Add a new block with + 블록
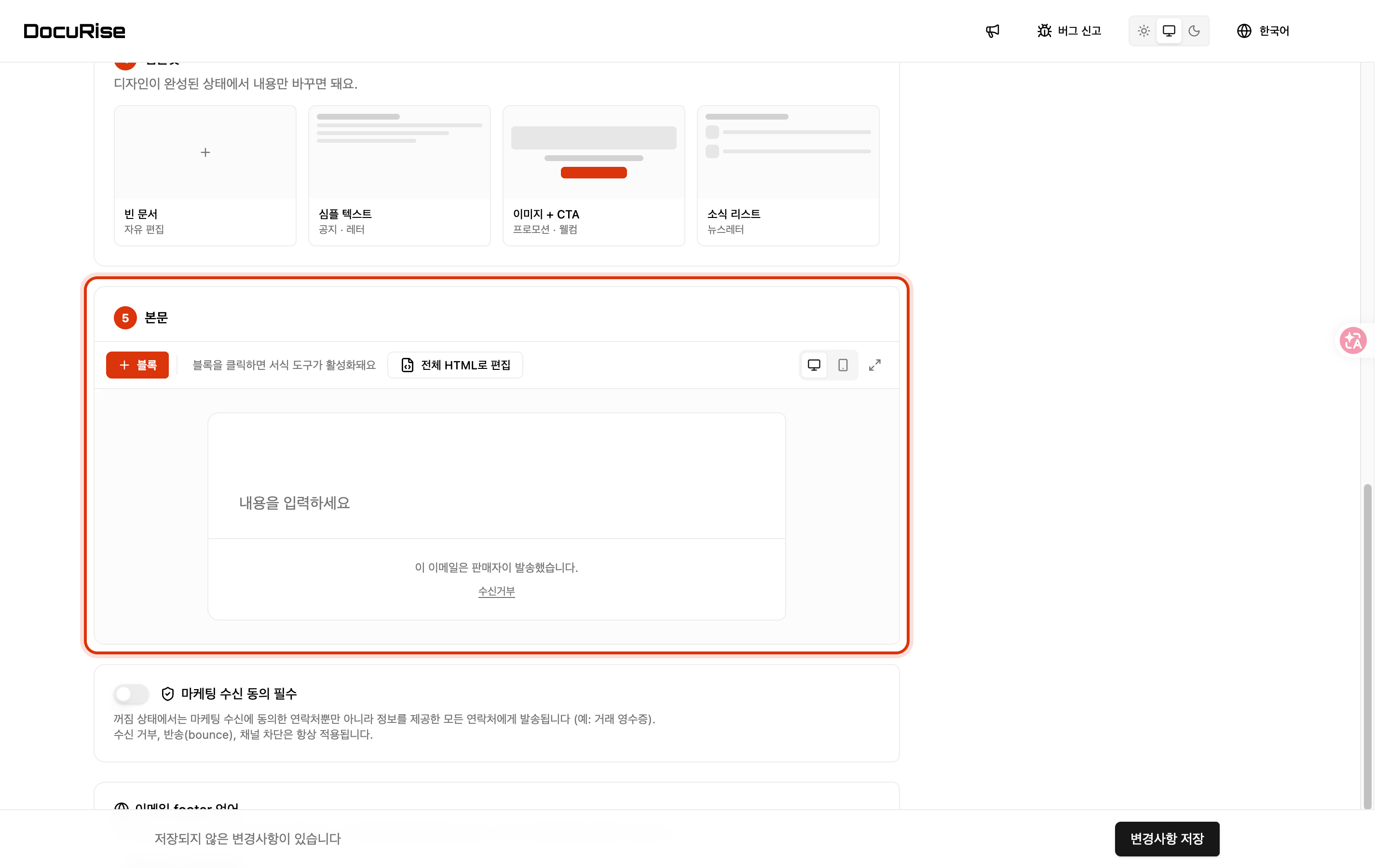This screenshot has width=1389, height=868. point(137,365)
